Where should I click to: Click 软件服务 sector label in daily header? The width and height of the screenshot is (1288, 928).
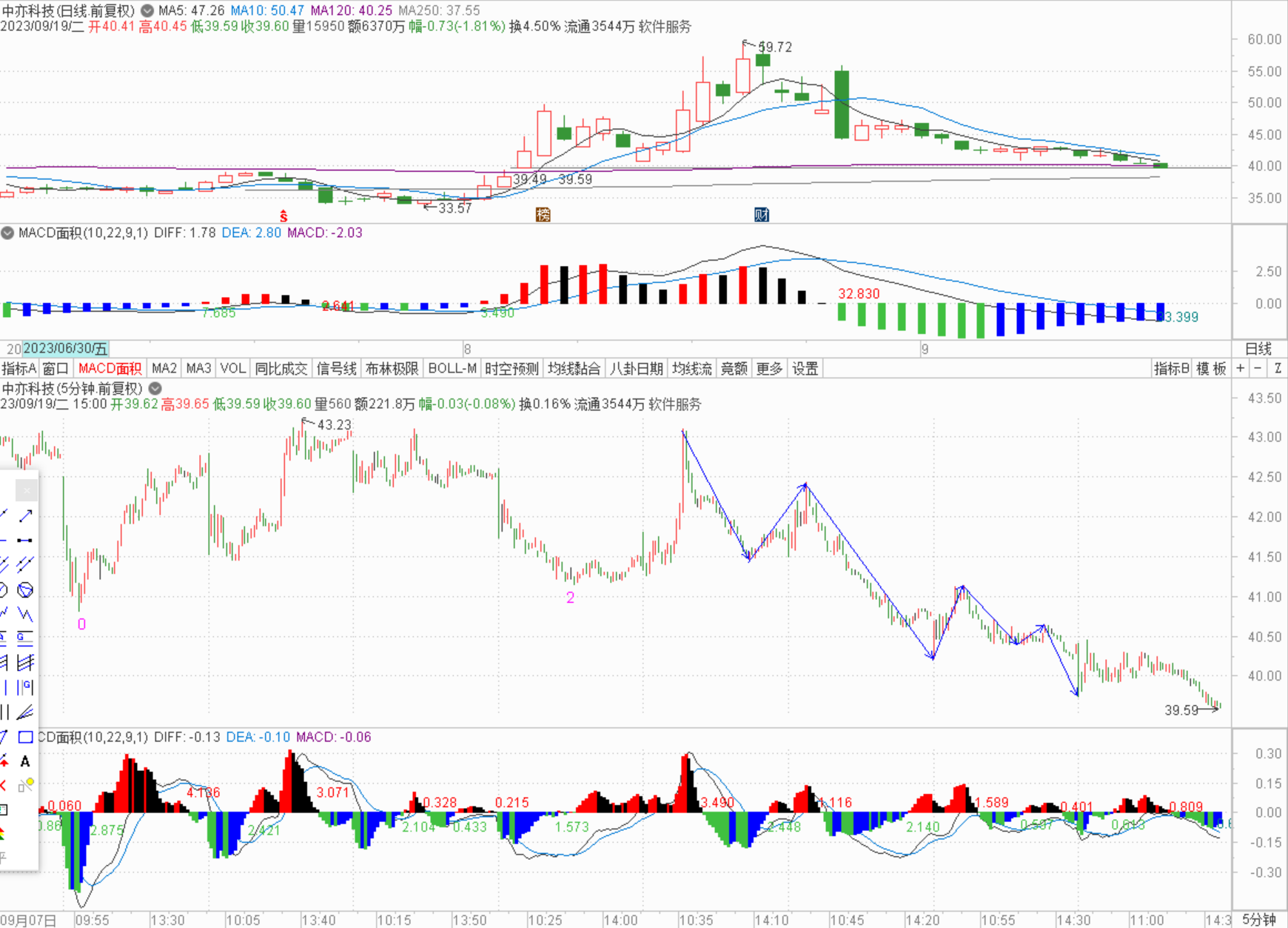[x=665, y=27]
